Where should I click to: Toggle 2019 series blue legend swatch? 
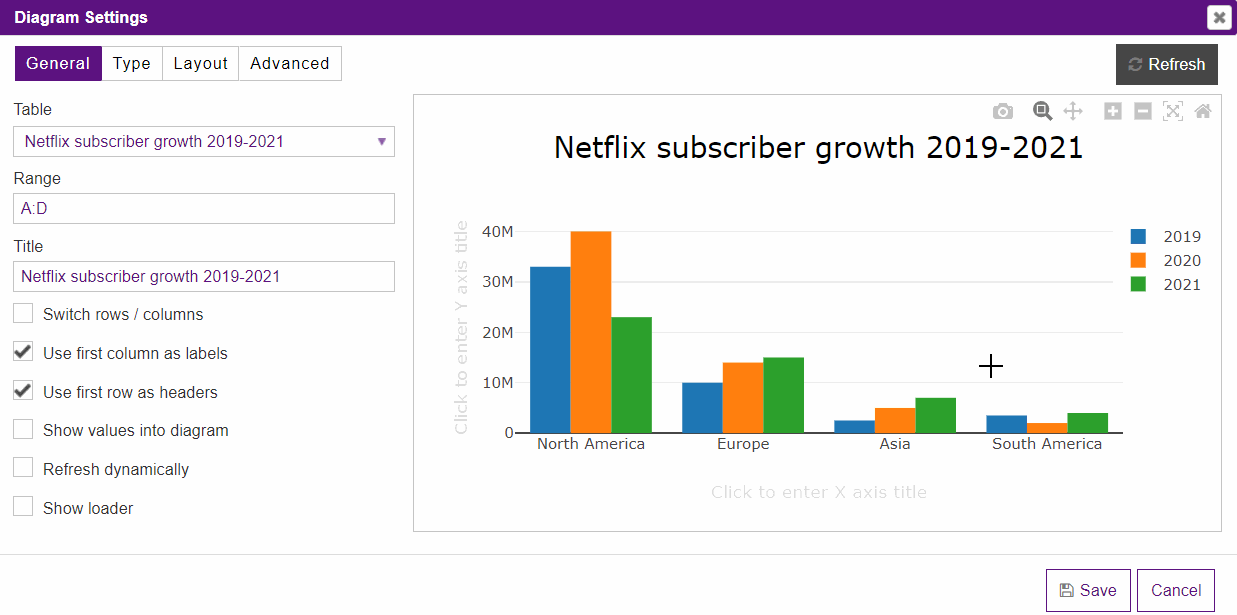coord(1138,237)
